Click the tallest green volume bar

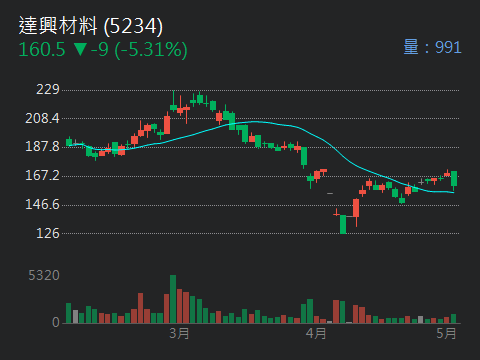click(x=173, y=299)
